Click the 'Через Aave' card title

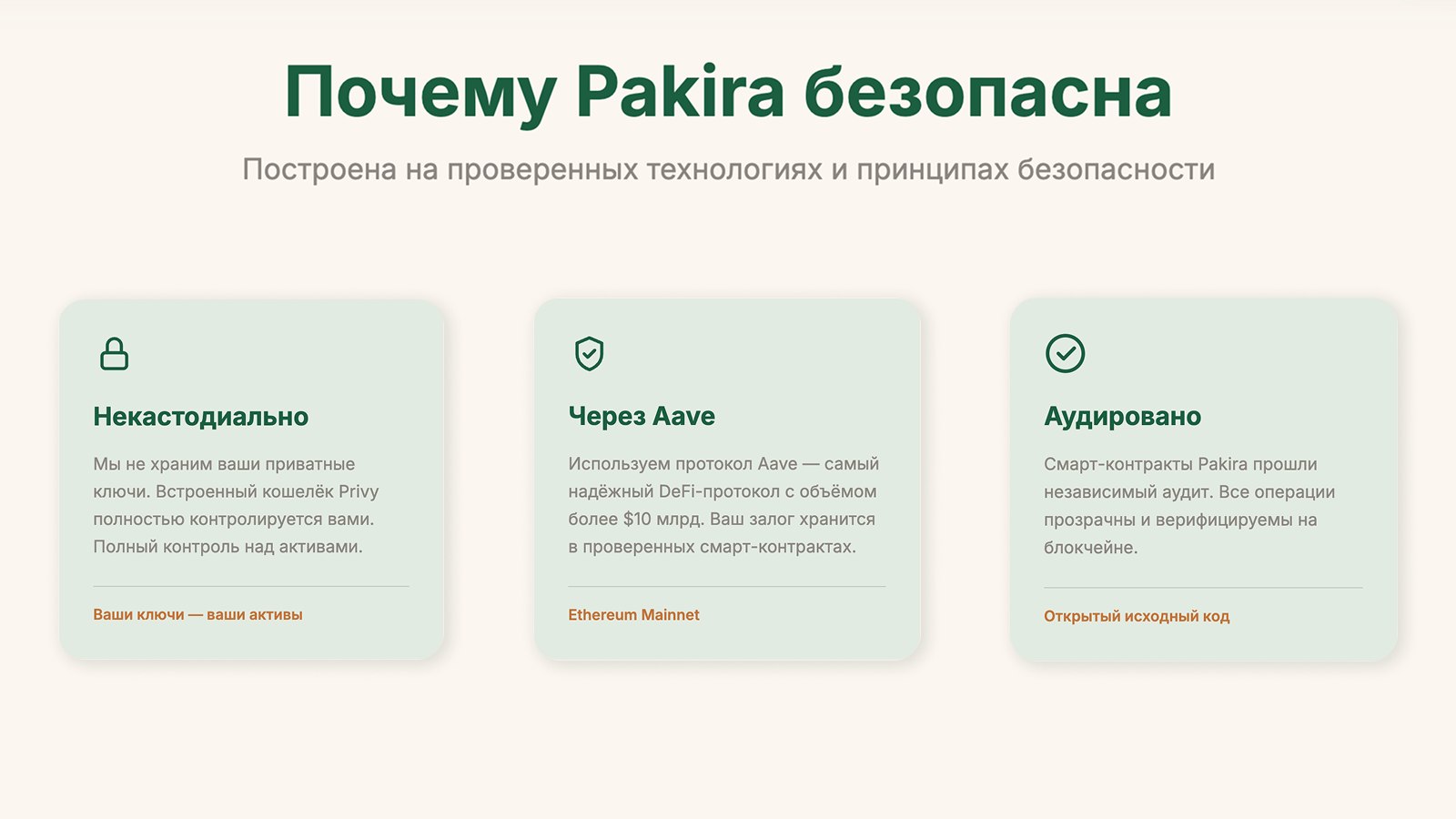click(642, 416)
